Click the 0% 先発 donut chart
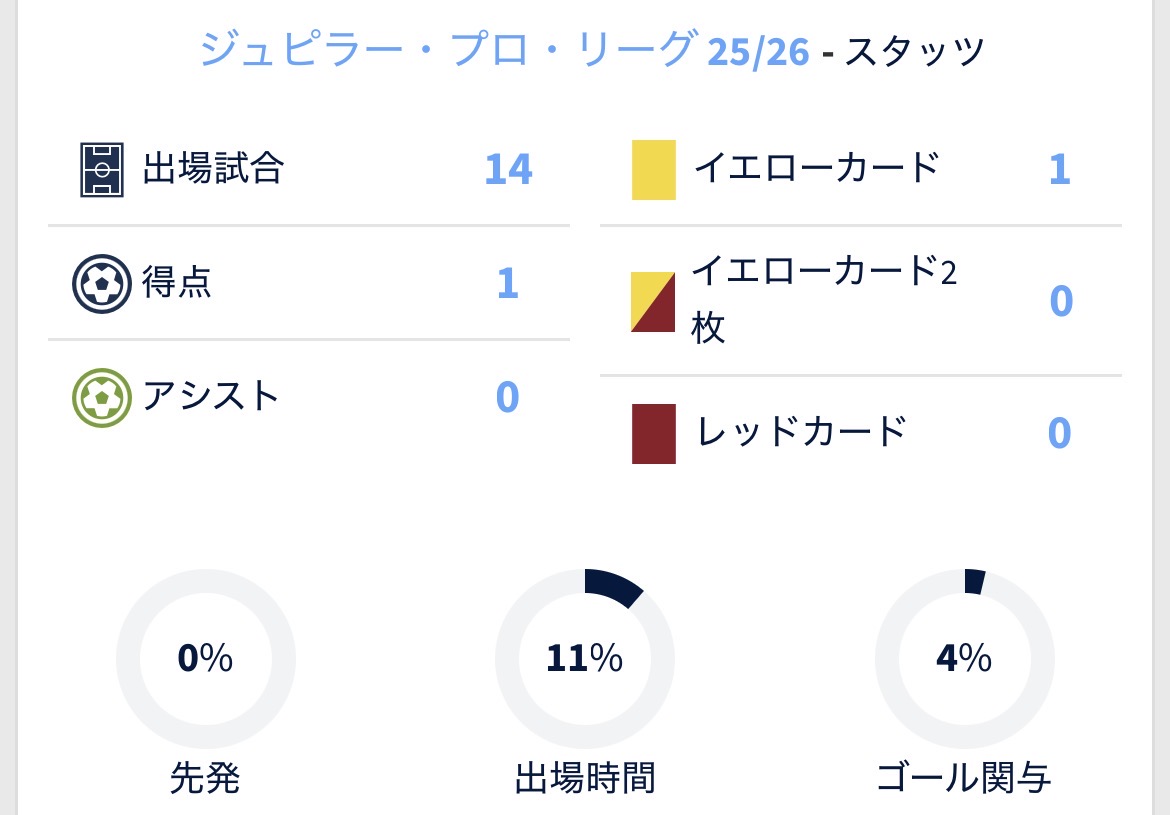This screenshot has width=1170, height=815. (206, 658)
